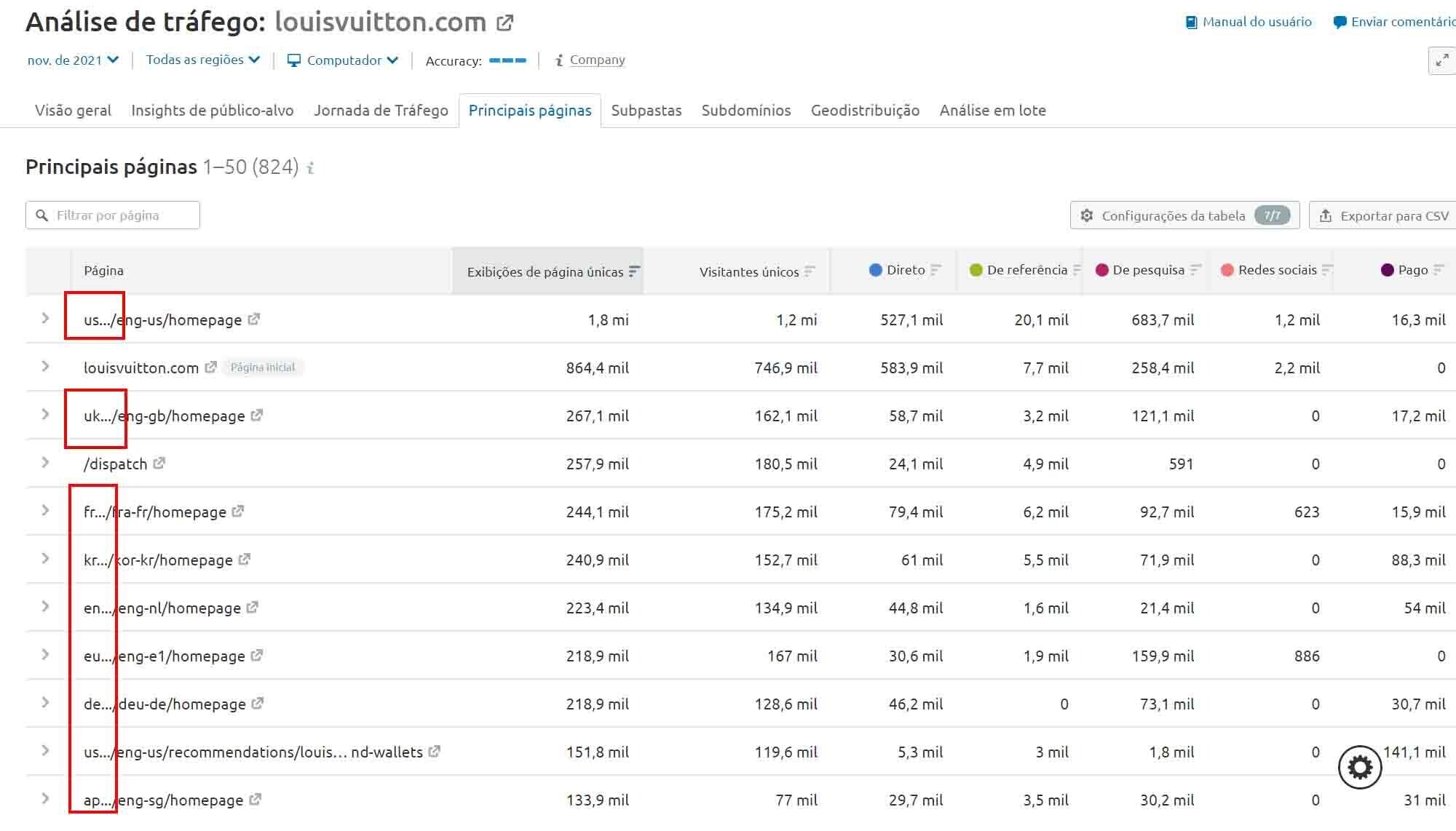Click the floating gear settings icon

click(1360, 767)
